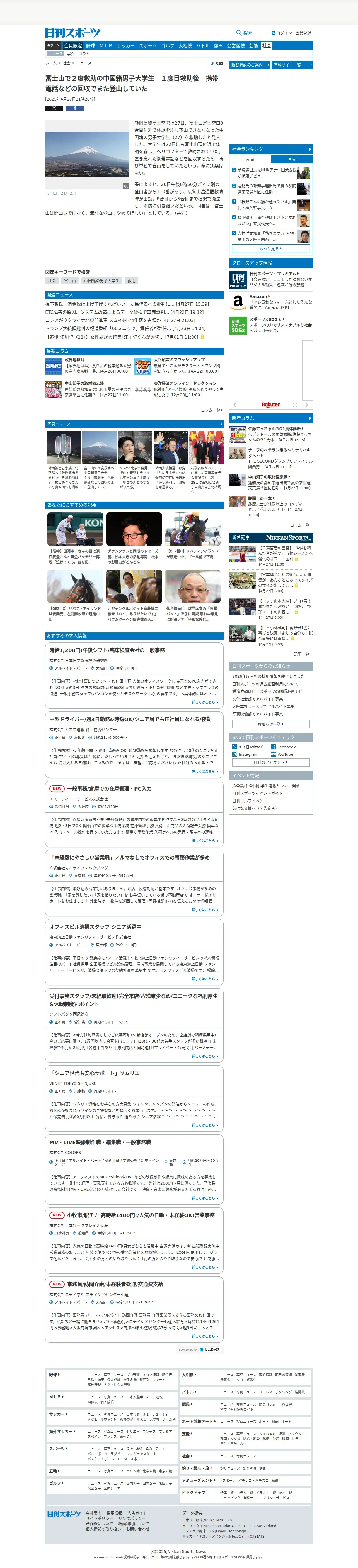This screenshot has width=358, height=1568.
Task: Click info icon in Rakuten ad
Action: [295, 405]
